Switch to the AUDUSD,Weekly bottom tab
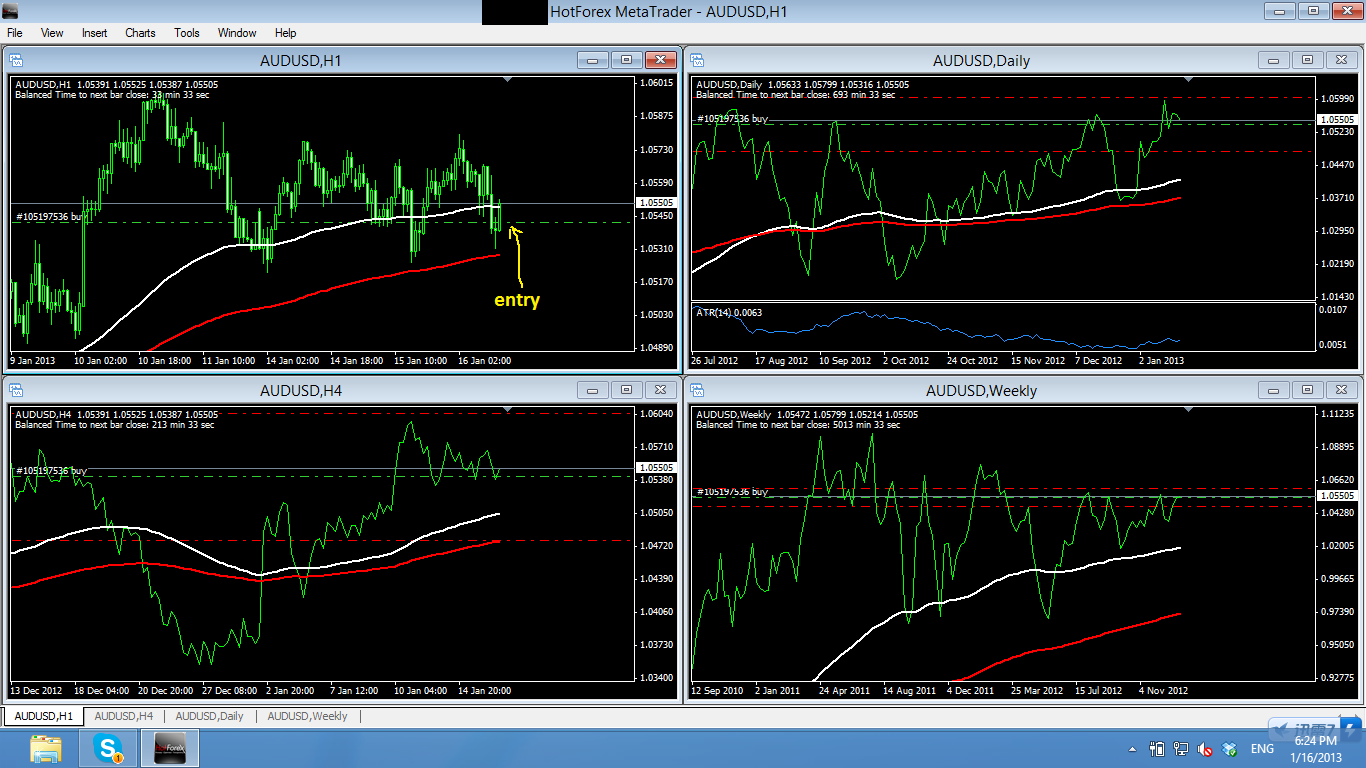 point(307,716)
